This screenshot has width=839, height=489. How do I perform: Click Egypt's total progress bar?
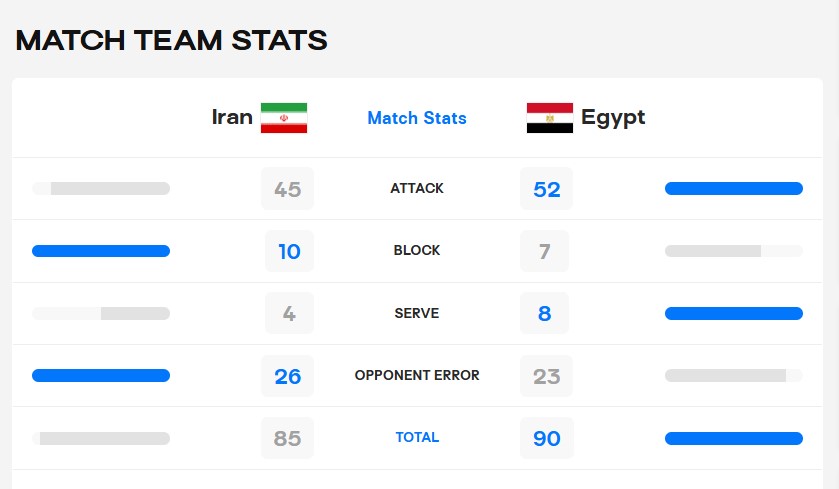[x=733, y=438]
